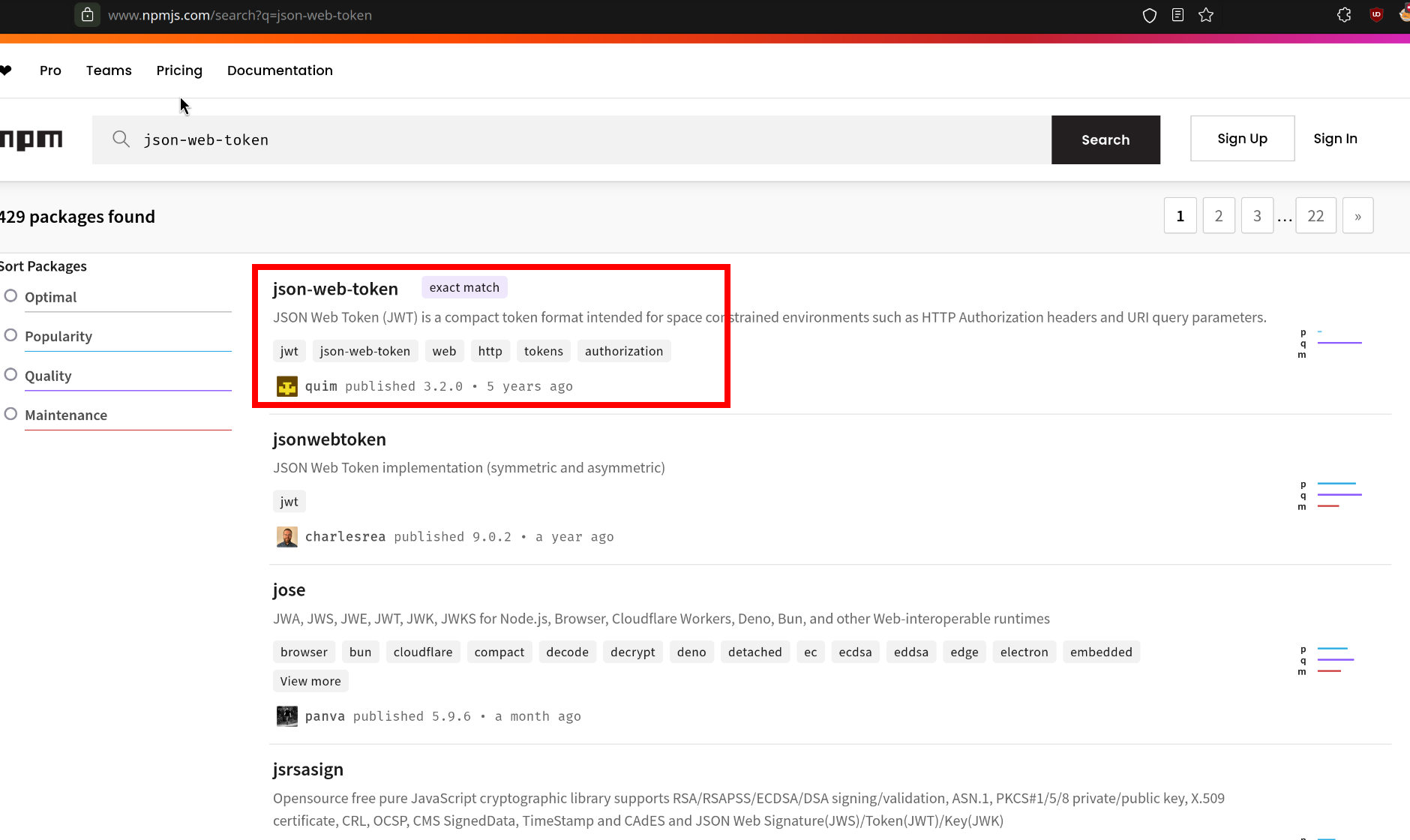Click the detached keyword tag
This screenshot has width=1410, height=840.
coord(754,652)
